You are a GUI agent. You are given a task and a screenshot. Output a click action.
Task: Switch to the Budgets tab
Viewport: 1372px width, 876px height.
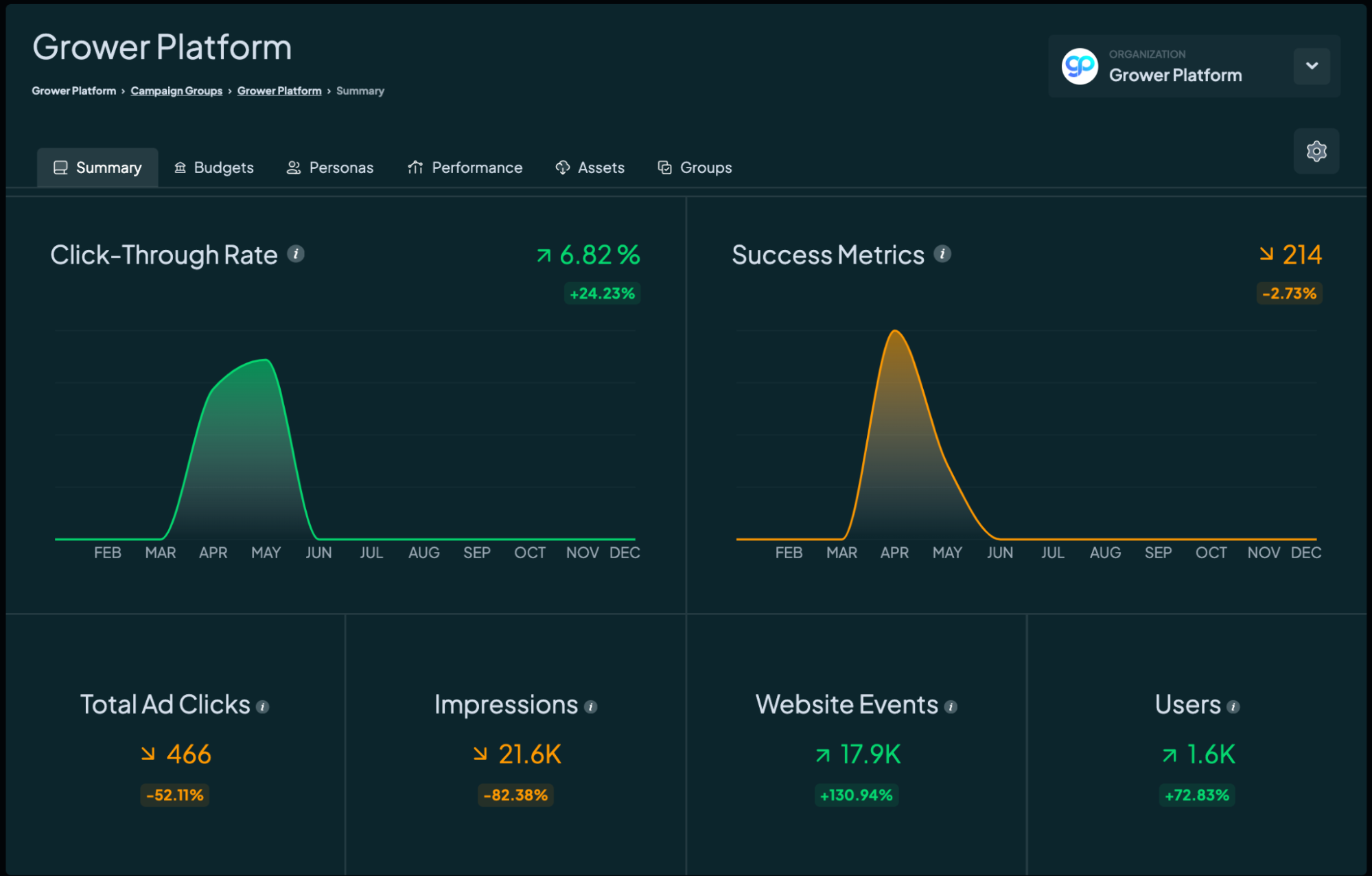pyautogui.click(x=214, y=168)
